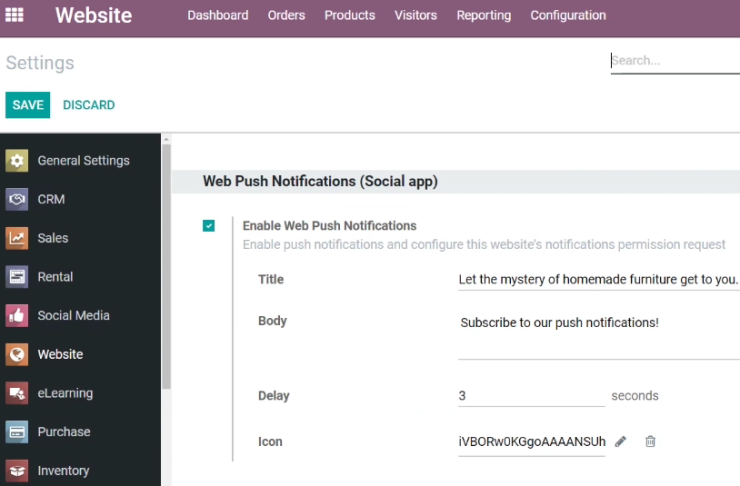The image size is (740, 486).
Task: Open the apps grid menu icon
Action: tap(14, 15)
